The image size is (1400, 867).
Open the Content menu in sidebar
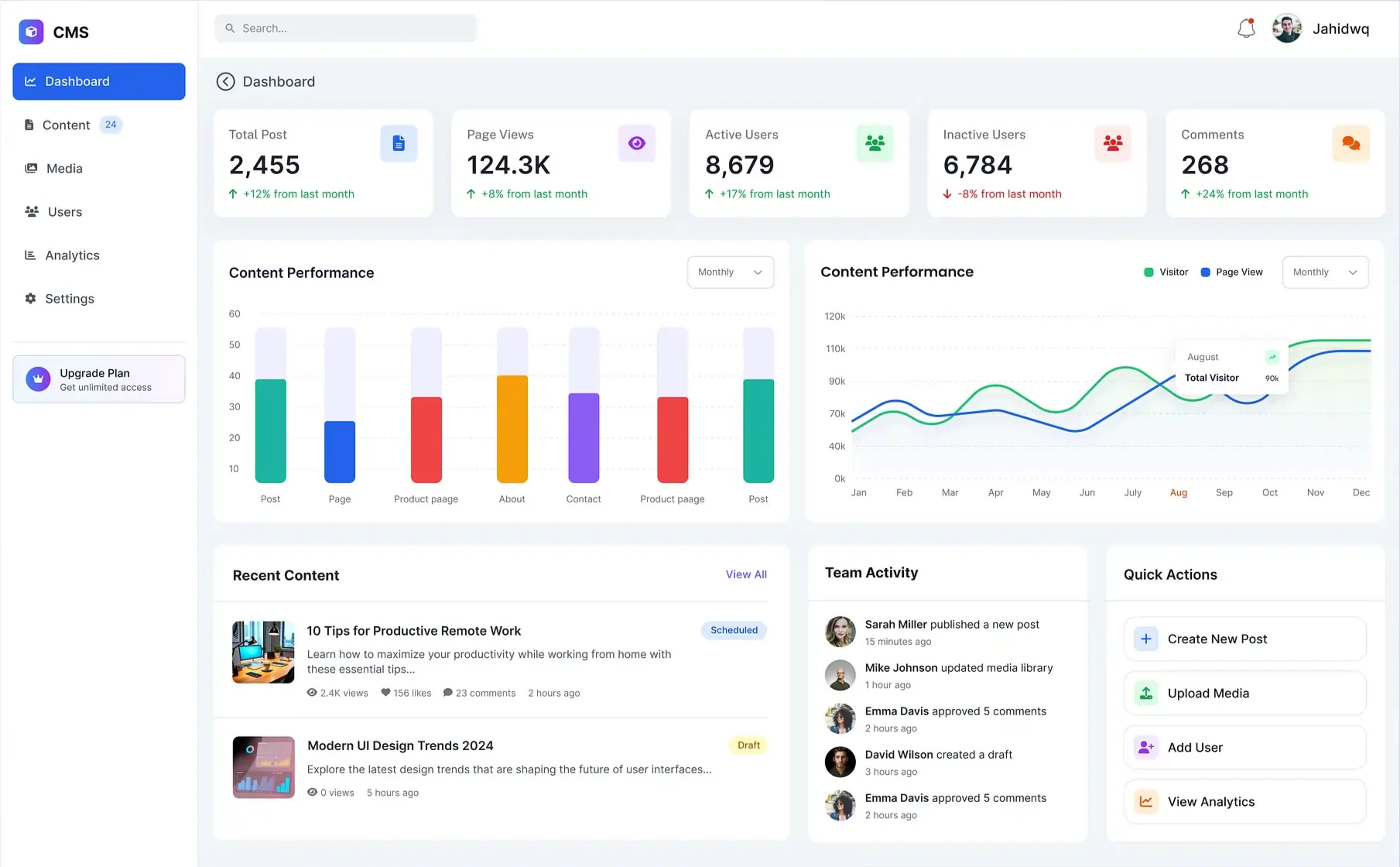coord(67,125)
